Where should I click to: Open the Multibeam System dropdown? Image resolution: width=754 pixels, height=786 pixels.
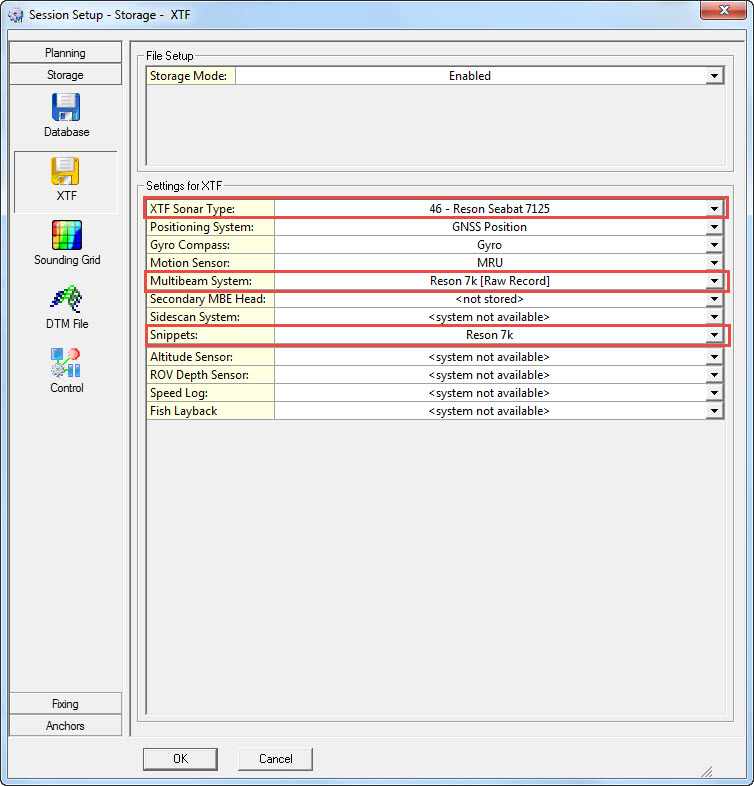[x=714, y=281]
